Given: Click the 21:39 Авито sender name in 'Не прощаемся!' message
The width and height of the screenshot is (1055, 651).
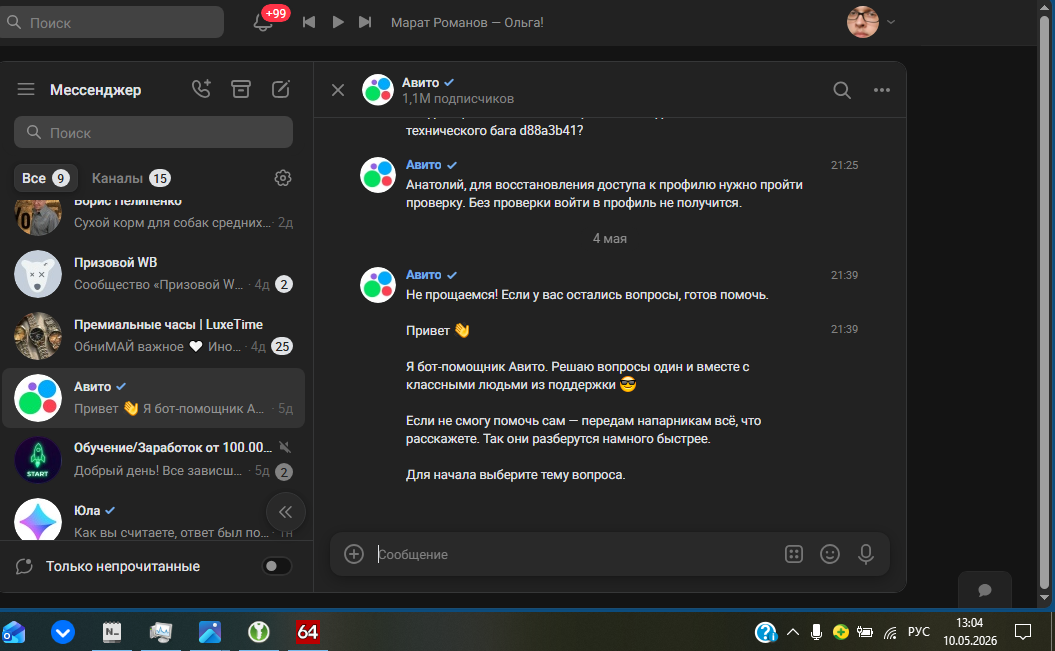Looking at the screenshot, I should [423, 275].
